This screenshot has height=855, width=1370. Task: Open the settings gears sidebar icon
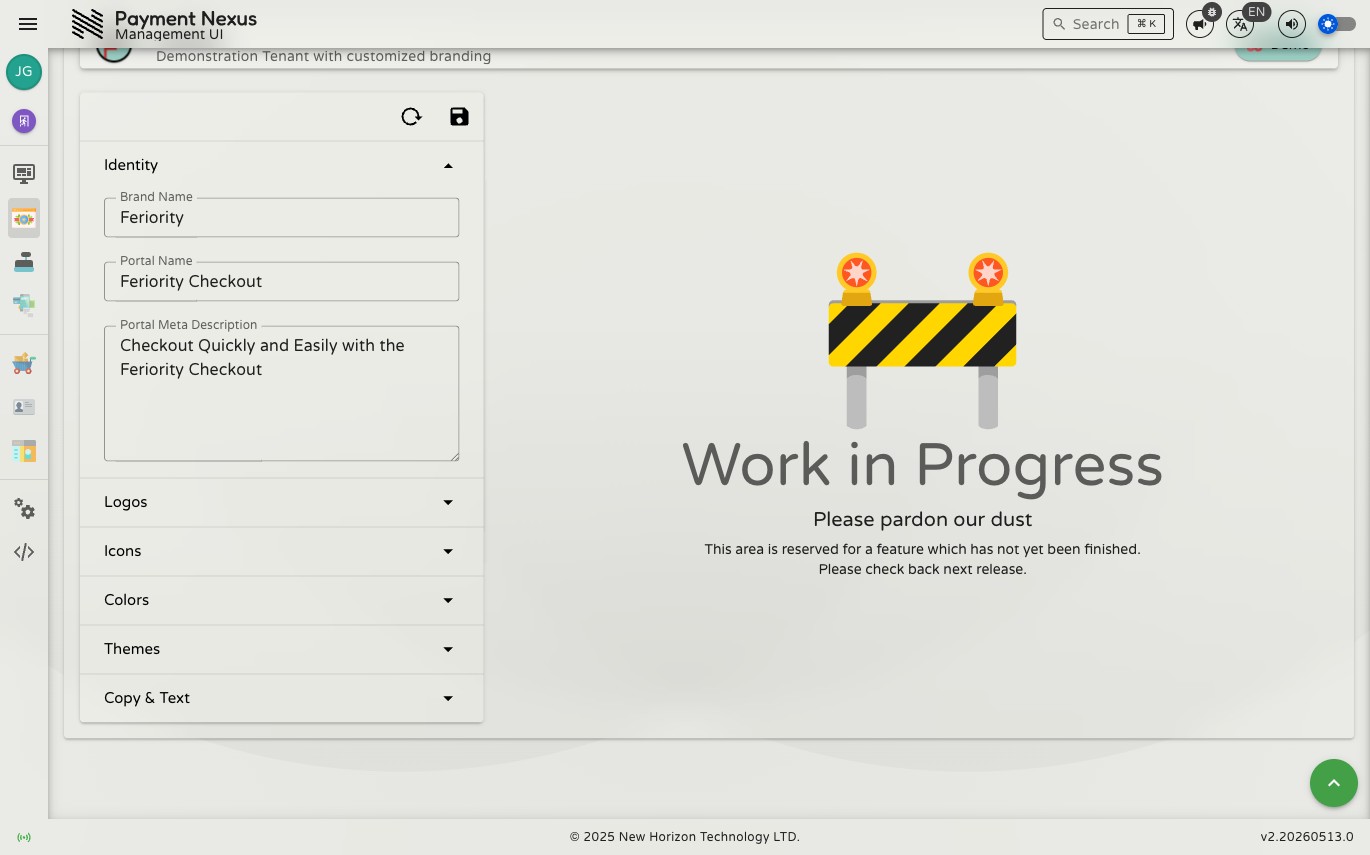pyautogui.click(x=24, y=509)
